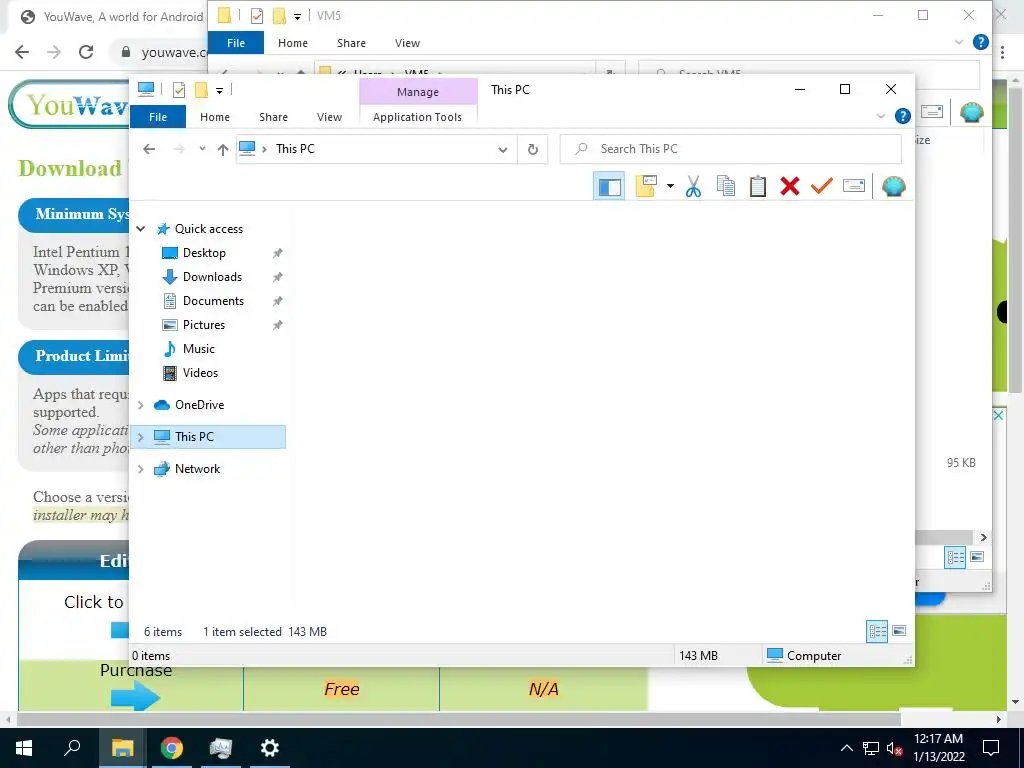Open File tab in VM5 window

point(236,43)
